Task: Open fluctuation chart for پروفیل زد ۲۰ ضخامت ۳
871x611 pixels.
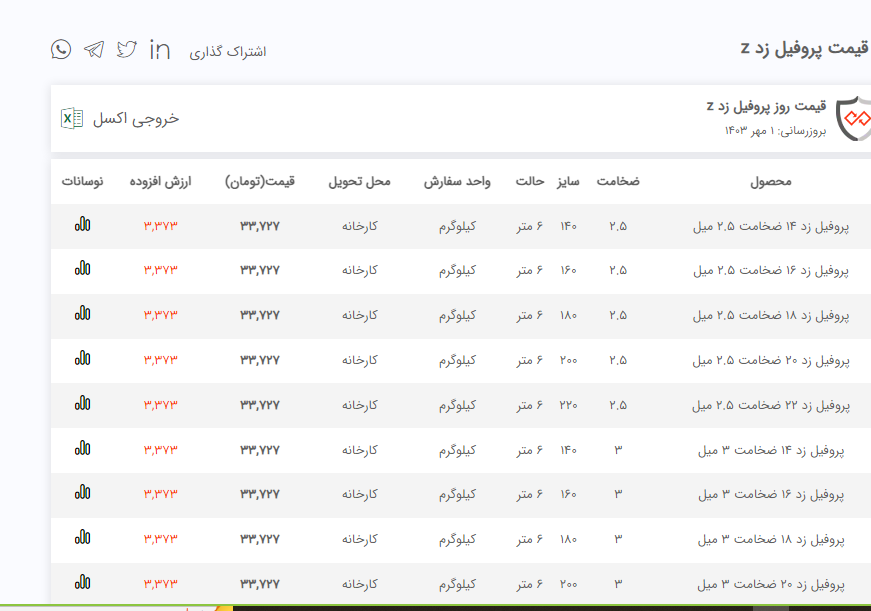Action: (x=82, y=583)
